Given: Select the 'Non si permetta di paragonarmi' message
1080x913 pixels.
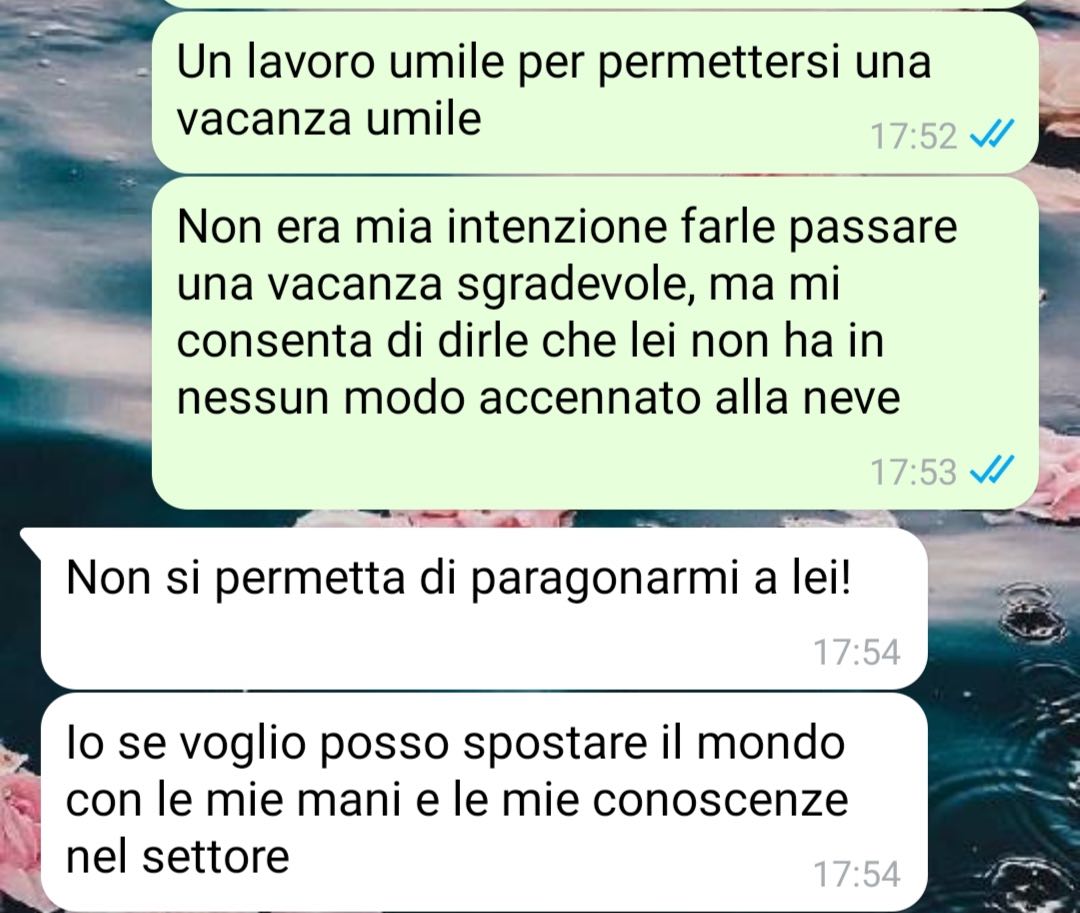Looking at the screenshot, I should [x=484, y=608].
